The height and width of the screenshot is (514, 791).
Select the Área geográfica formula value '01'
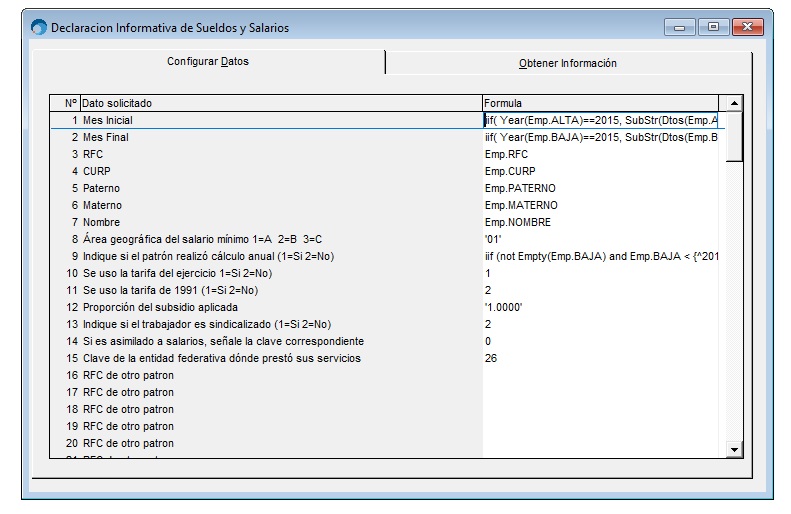pyautogui.click(x=494, y=239)
